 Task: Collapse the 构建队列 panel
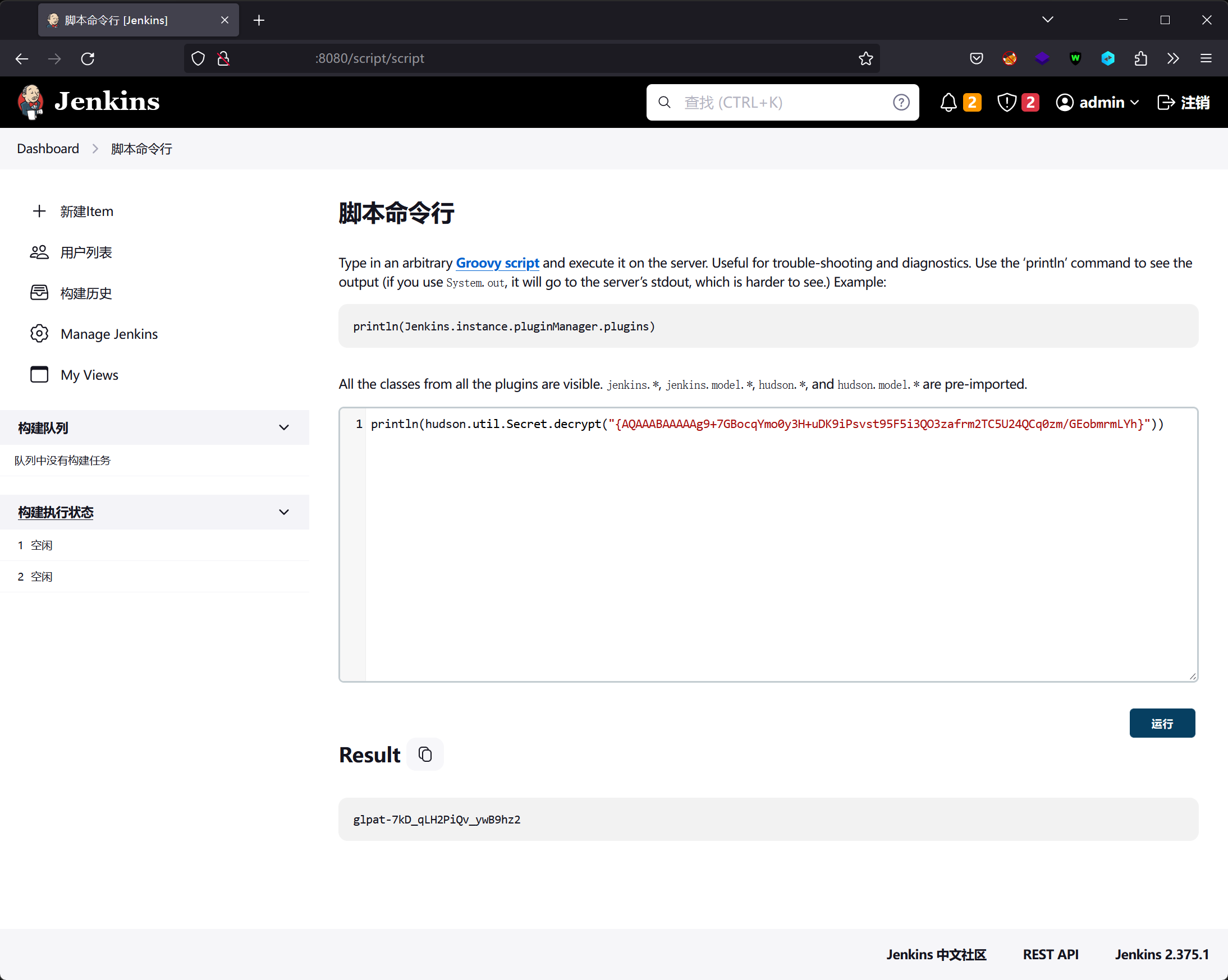click(283, 427)
